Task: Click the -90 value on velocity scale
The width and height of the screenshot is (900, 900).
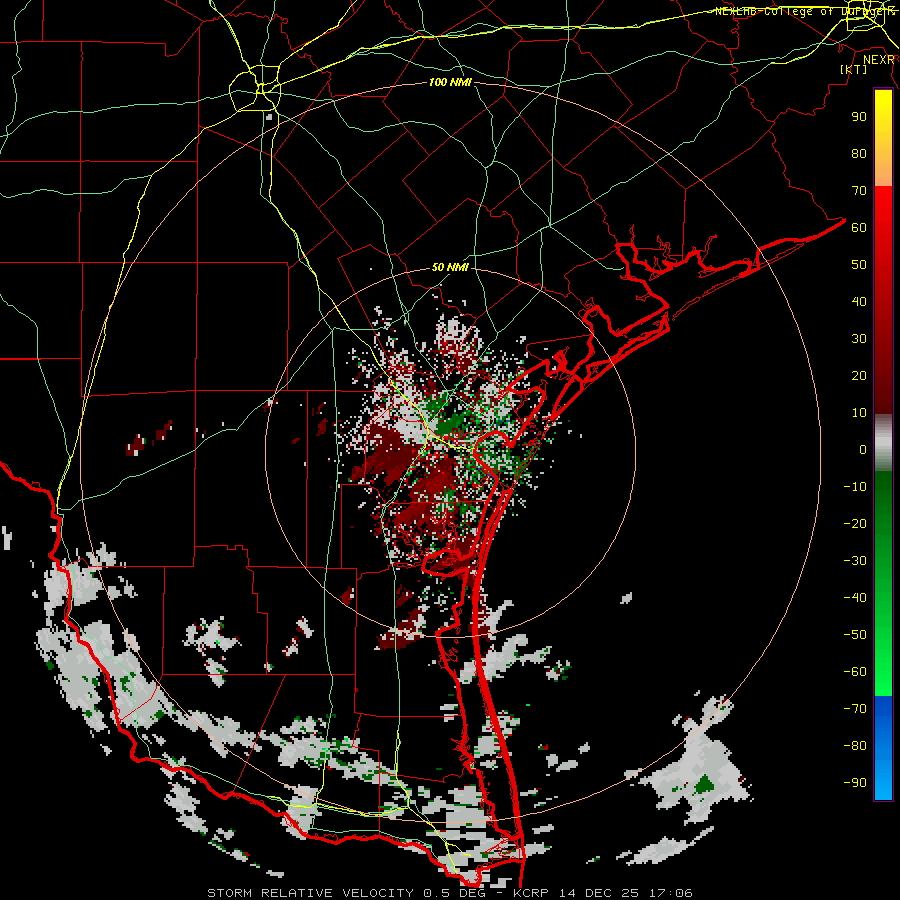Action: pyautogui.click(x=855, y=783)
